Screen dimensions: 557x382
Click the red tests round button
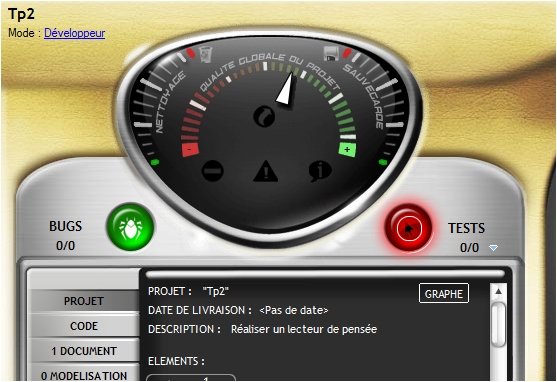click(409, 228)
